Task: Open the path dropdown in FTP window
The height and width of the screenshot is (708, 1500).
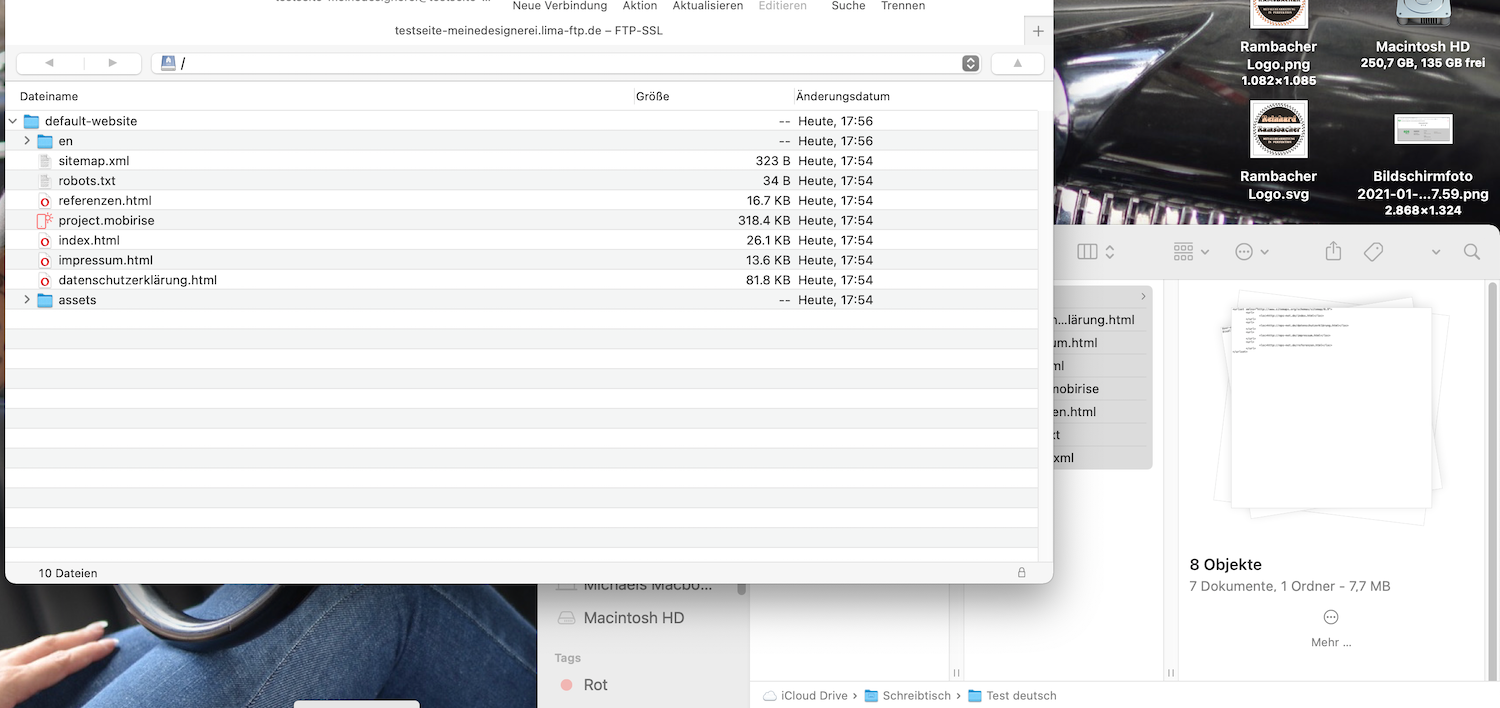Action: [970, 63]
